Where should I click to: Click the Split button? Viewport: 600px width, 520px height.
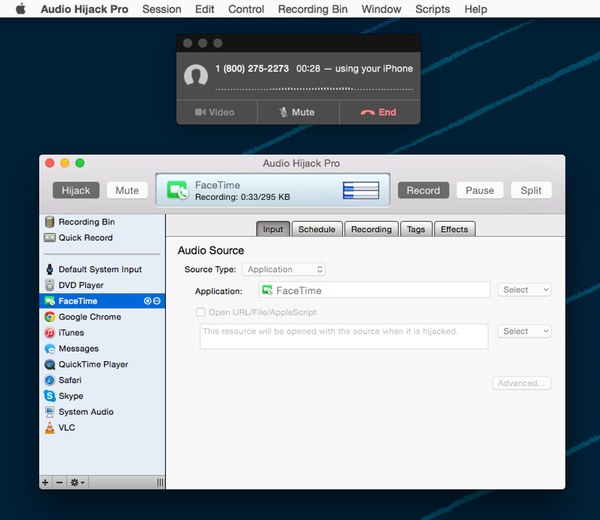[531, 190]
